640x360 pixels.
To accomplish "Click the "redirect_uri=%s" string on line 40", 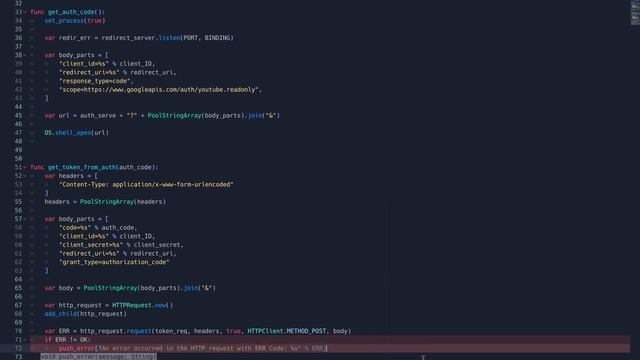I will pyautogui.click(x=89, y=73).
